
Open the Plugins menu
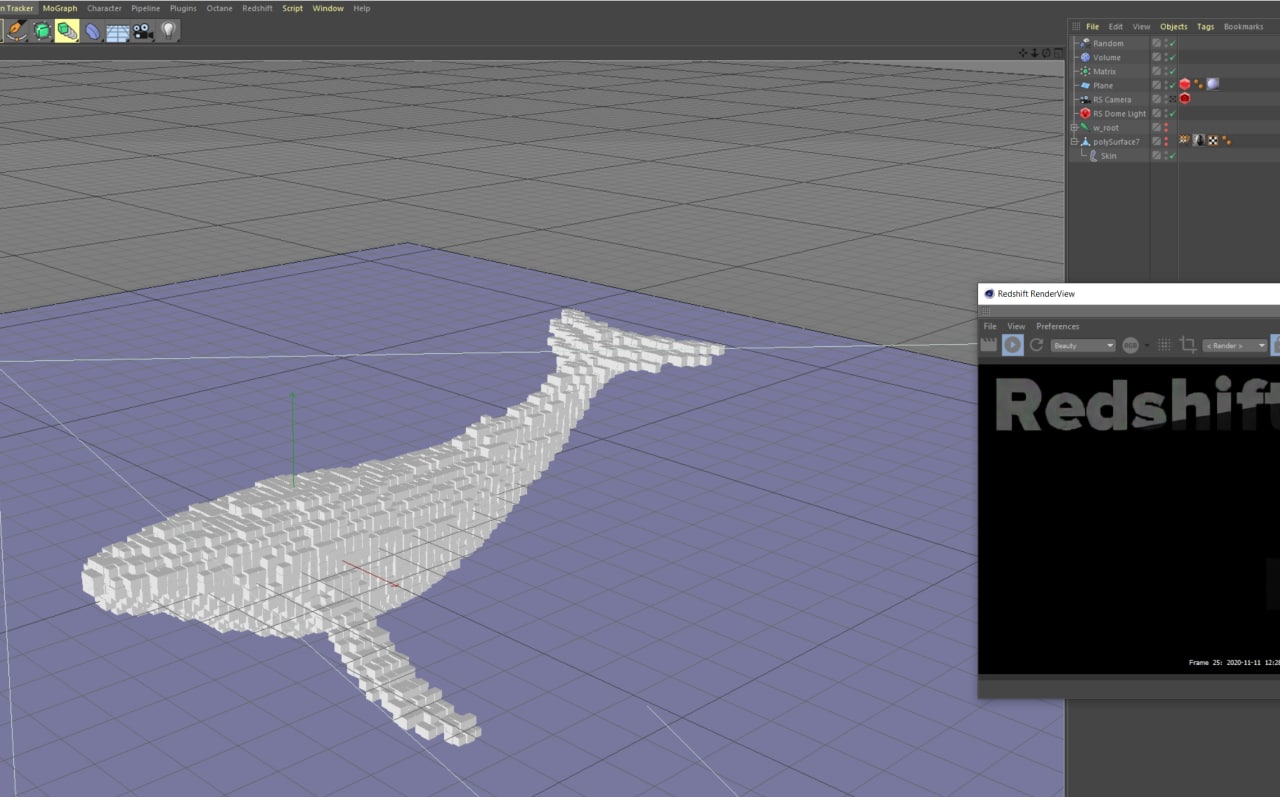[x=183, y=8]
